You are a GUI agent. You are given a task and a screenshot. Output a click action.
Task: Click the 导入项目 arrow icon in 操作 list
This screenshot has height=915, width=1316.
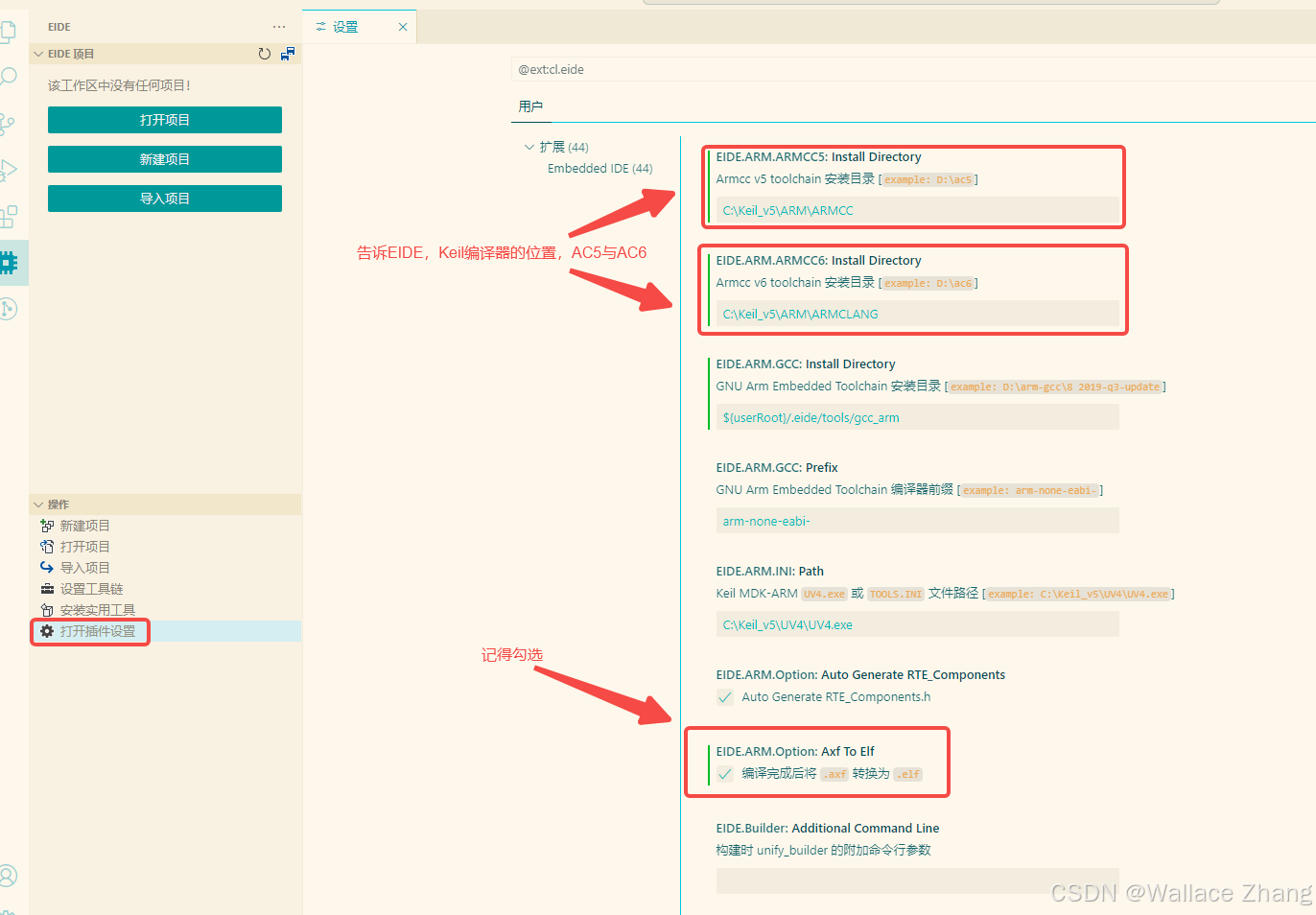click(x=47, y=568)
